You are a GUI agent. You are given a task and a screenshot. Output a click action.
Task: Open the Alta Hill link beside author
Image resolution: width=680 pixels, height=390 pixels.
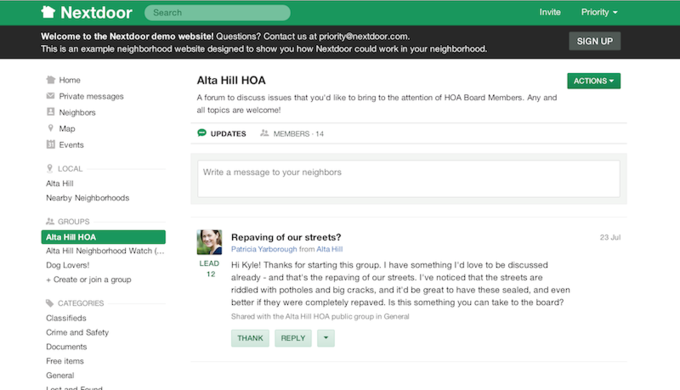coord(330,249)
